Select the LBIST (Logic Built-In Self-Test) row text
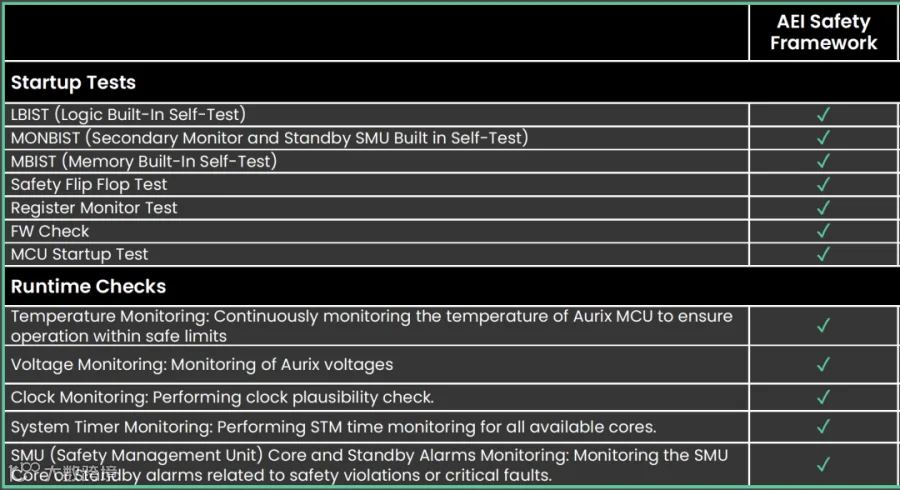 point(128,115)
